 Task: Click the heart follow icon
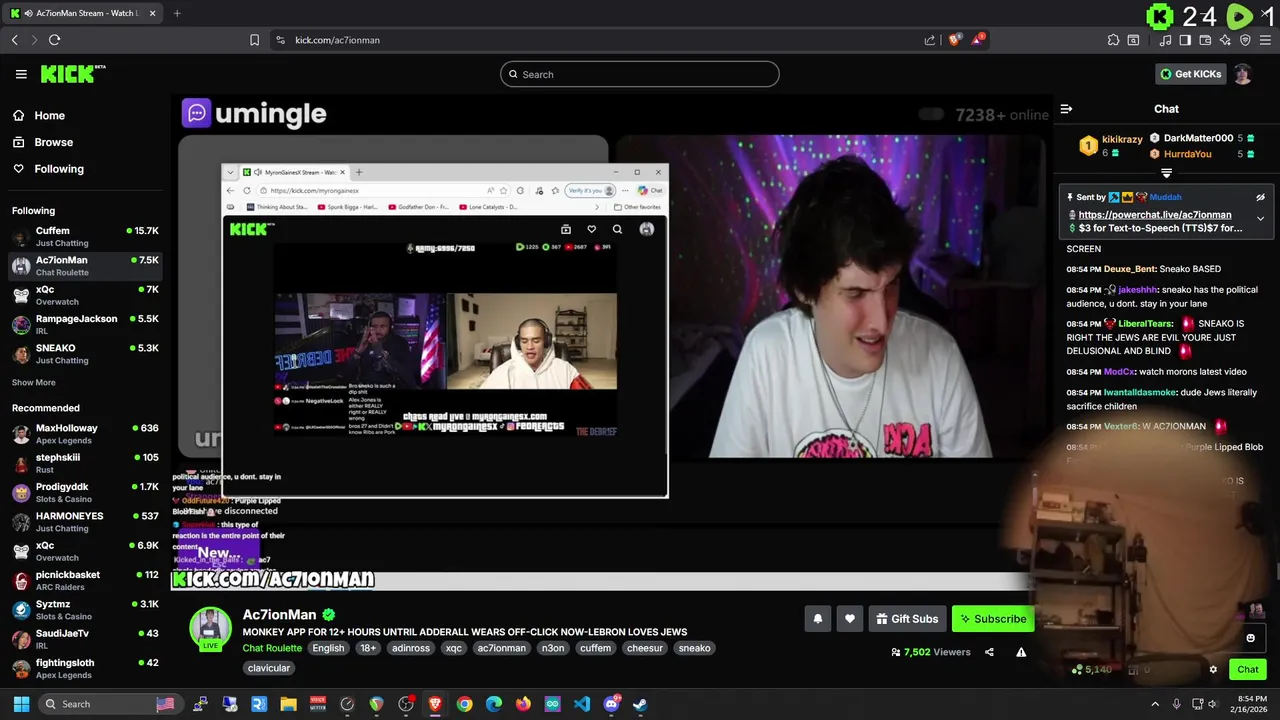click(849, 619)
